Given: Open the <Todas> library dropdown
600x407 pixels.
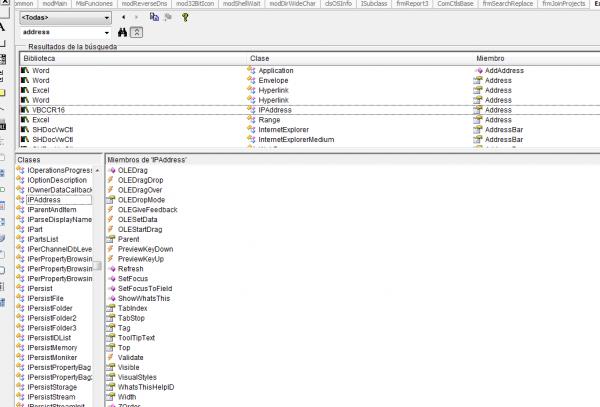Looking at the screenshot, I should [x=106, y=18].
